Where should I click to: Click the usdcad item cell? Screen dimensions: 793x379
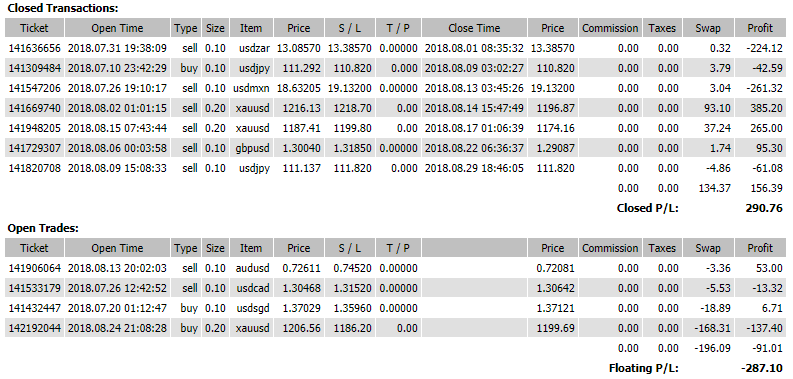pos(251,288)
